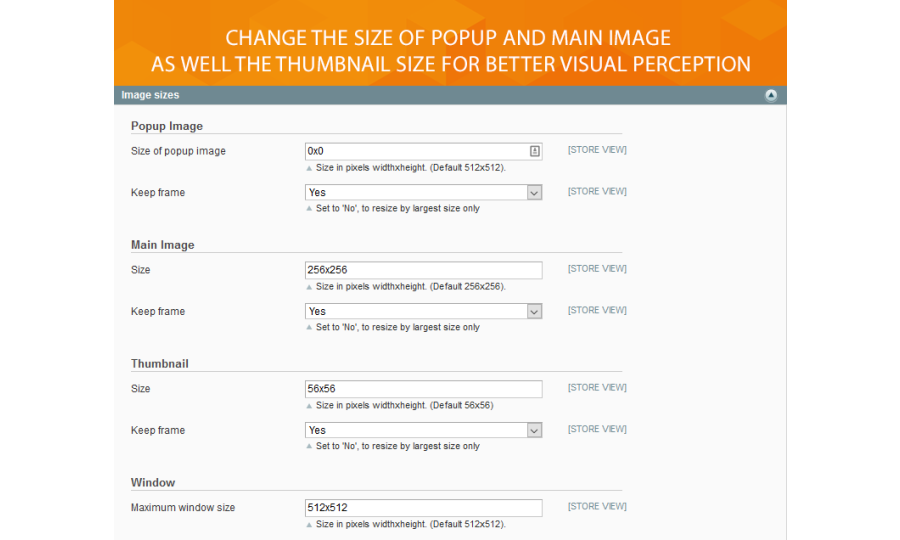Focus the Main Image Size field showing 256x256
The width and height of the screenshot is (900, 540).
(x=423, y=270)
